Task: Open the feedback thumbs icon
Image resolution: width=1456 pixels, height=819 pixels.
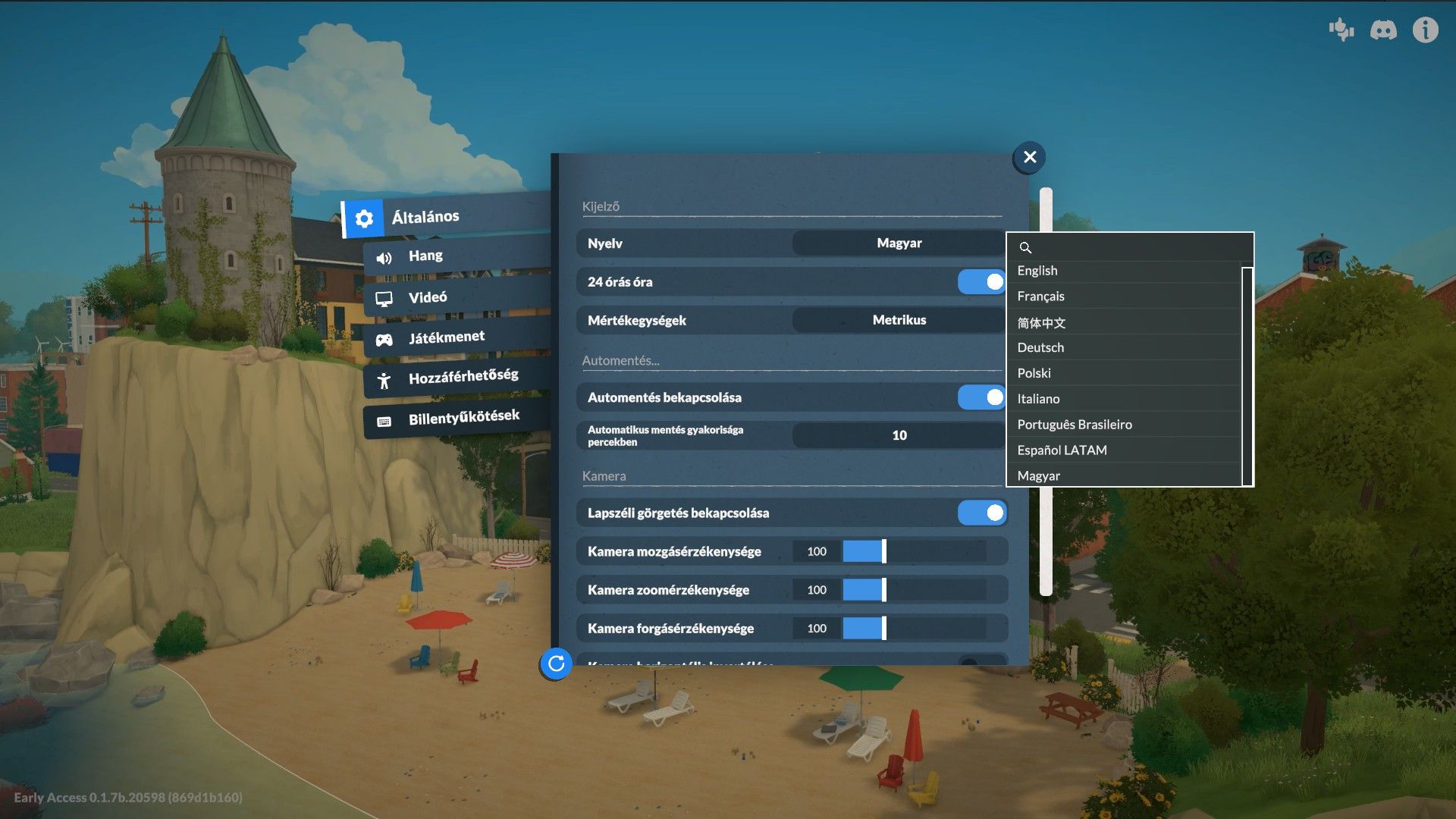Action: 1341,30
